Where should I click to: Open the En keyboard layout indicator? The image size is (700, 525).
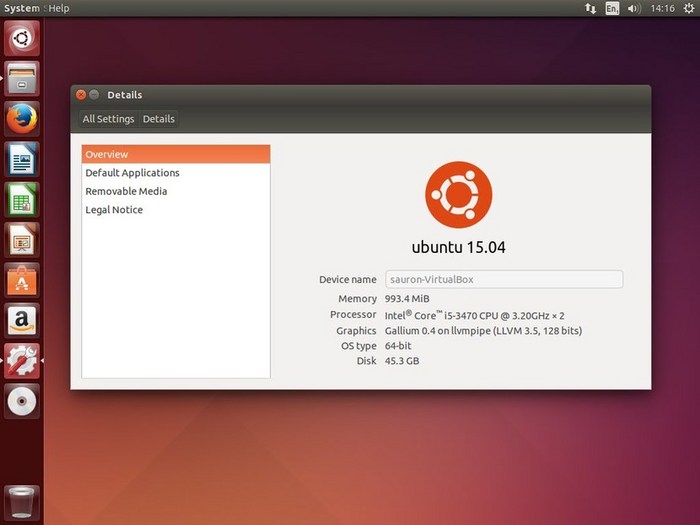612,8
